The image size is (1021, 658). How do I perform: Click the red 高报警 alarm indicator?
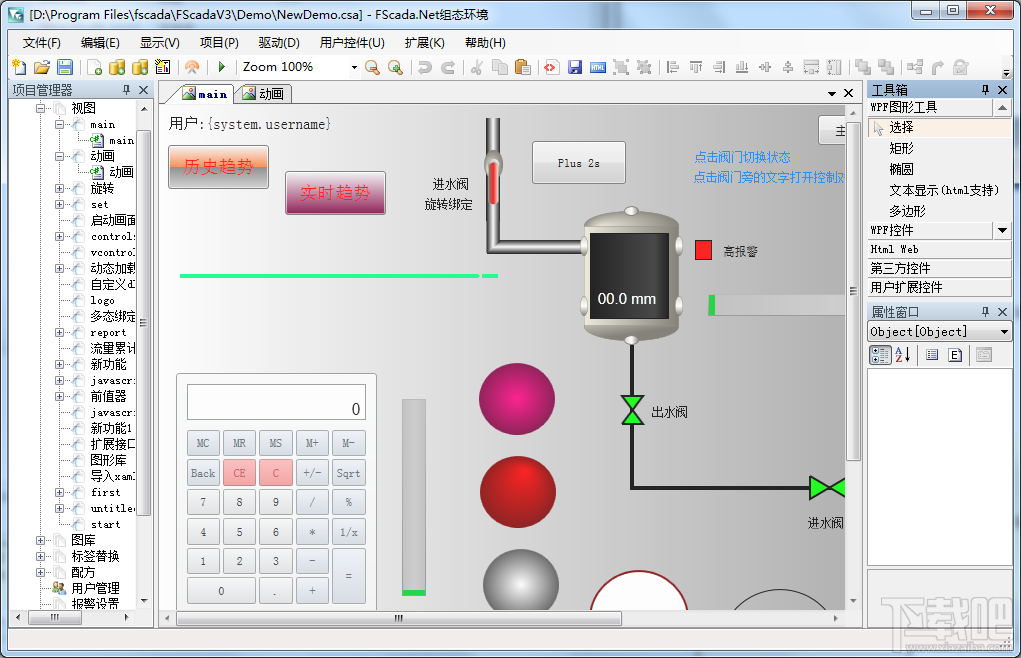point(703,250)
